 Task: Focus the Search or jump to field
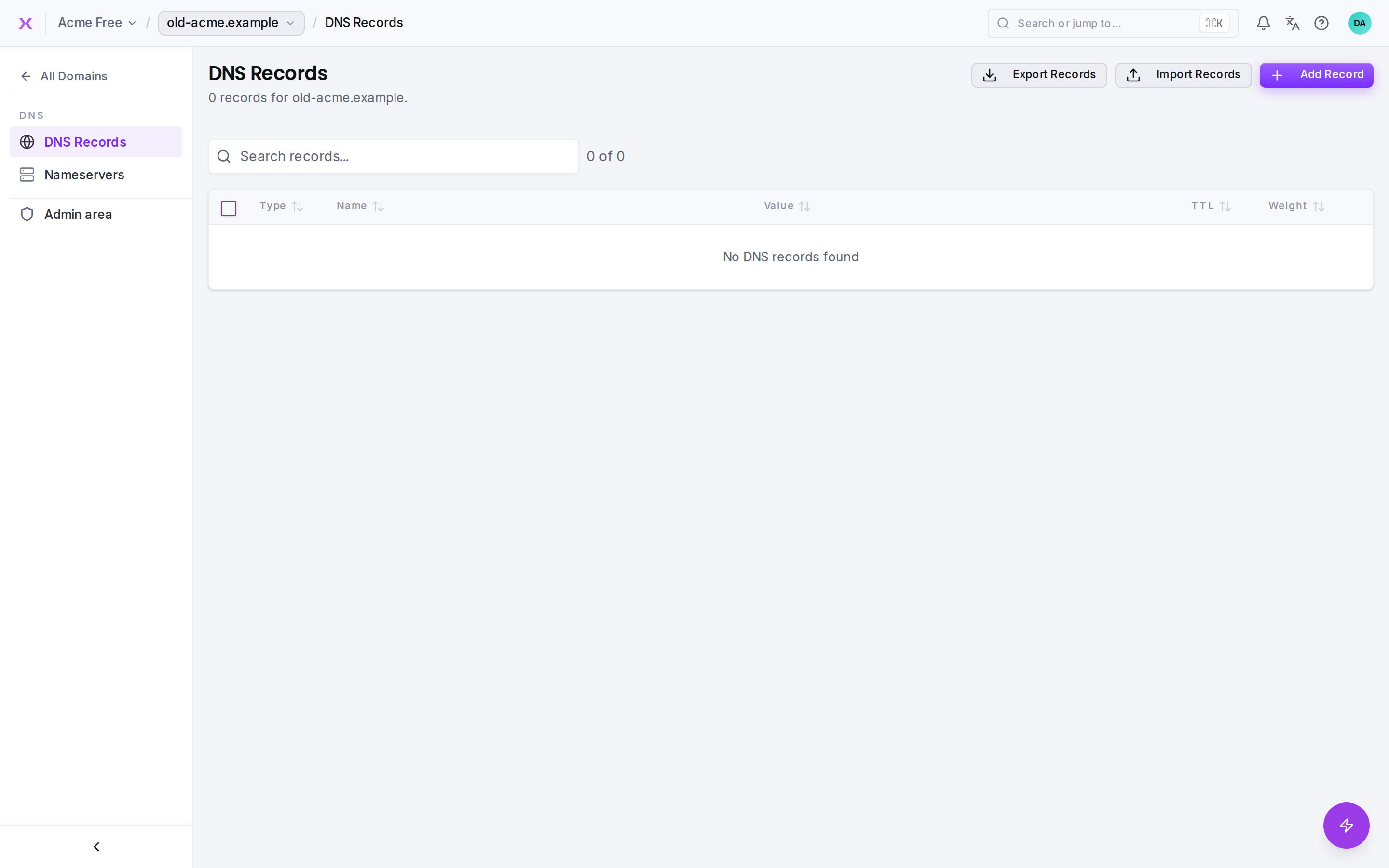tap(1112, 23)
